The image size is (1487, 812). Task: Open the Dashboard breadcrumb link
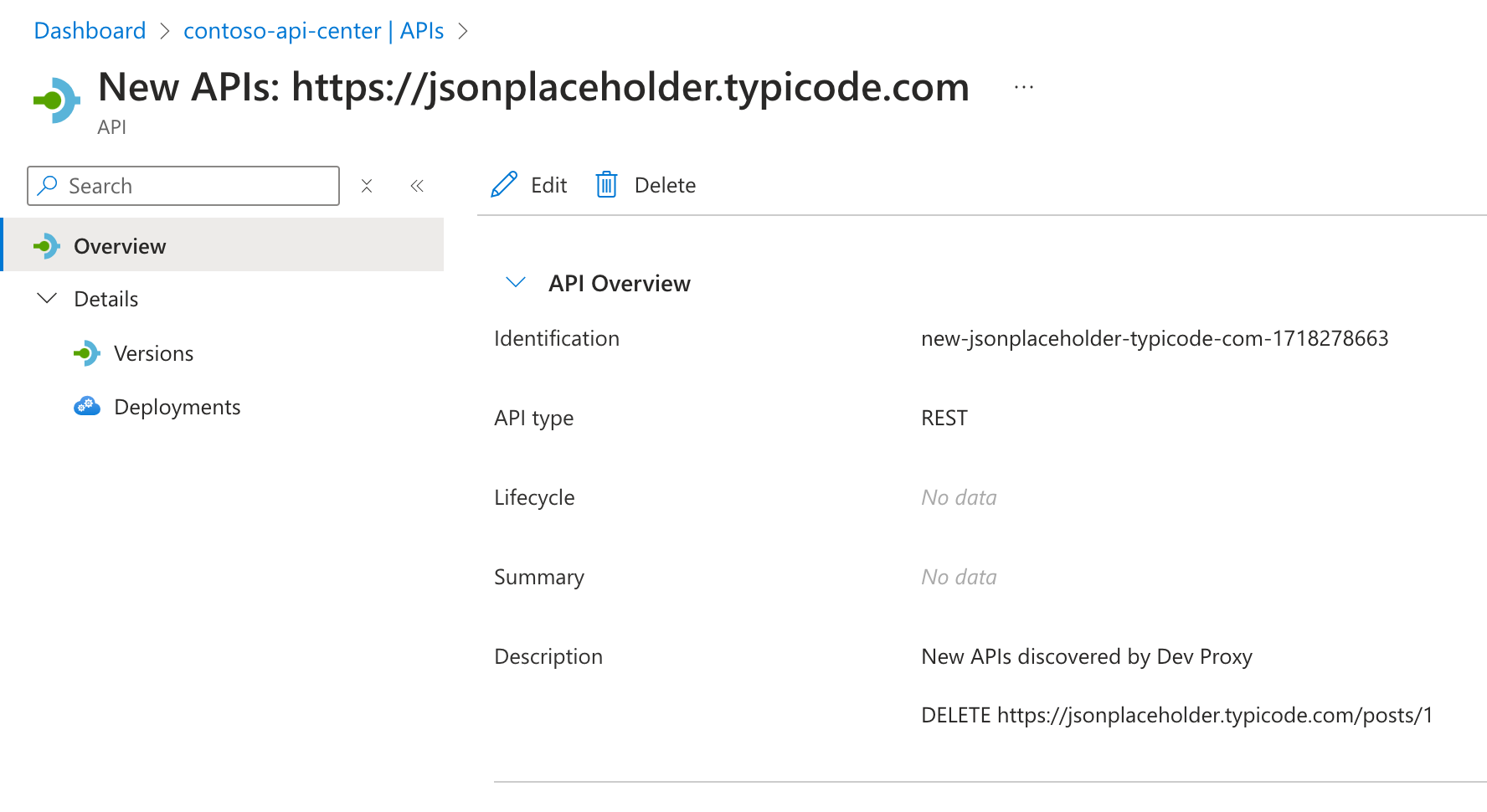tap(89, 30)
